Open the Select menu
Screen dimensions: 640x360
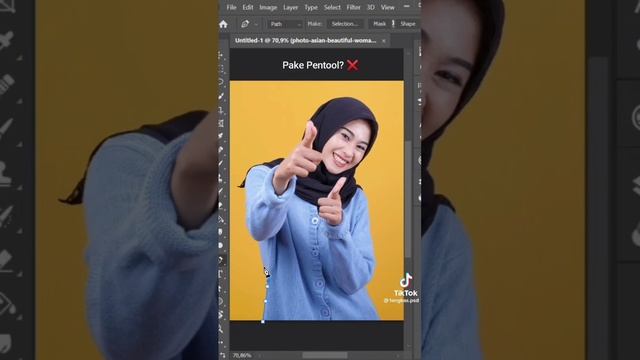[x=332, y=7]
